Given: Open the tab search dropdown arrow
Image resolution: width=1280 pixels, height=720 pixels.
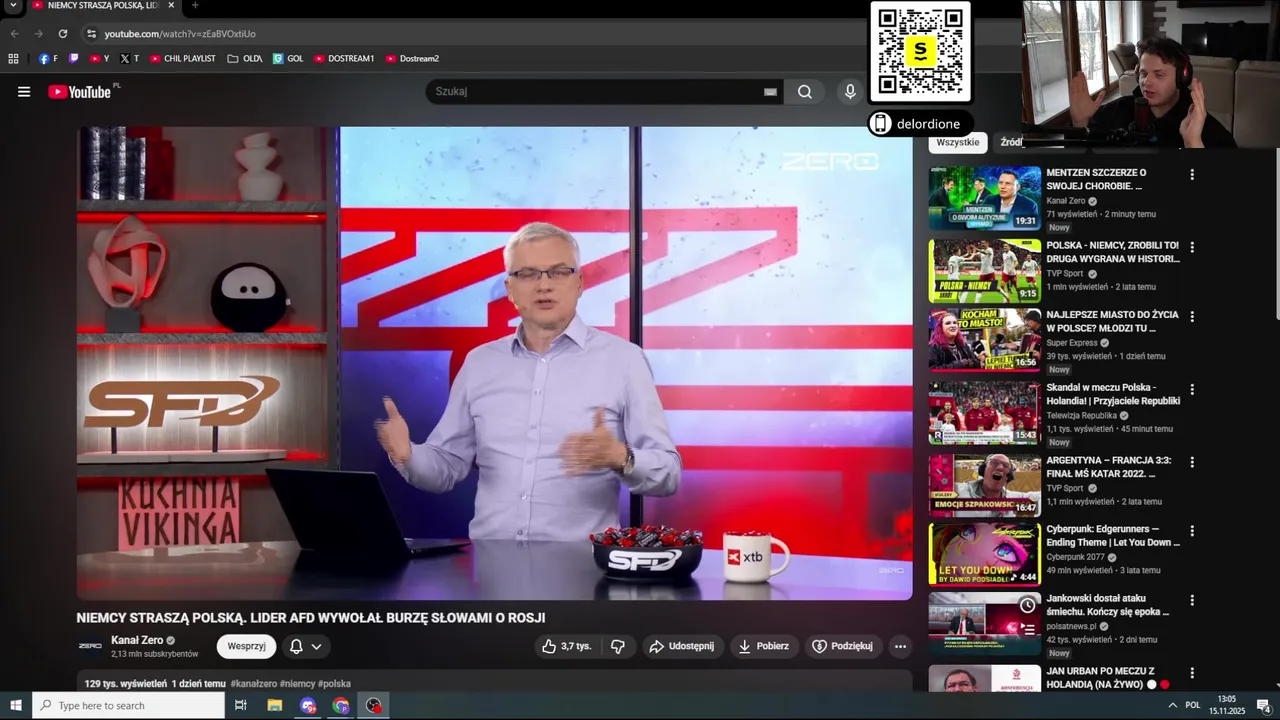Looking at the screenshot, I should (13, 6).
